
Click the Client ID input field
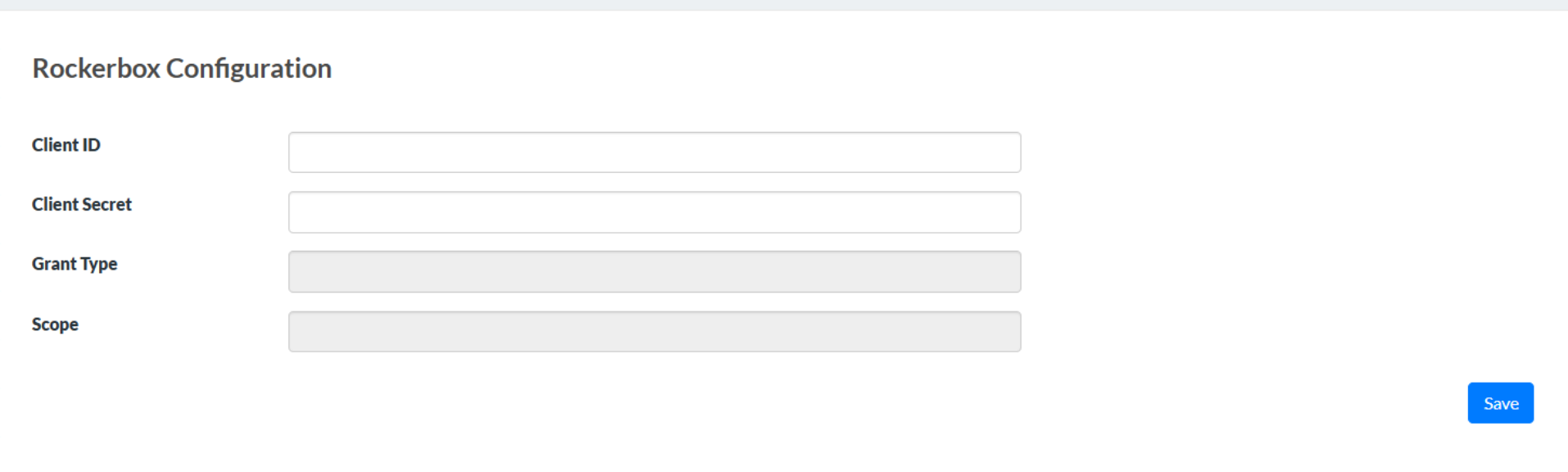(654, 152)
